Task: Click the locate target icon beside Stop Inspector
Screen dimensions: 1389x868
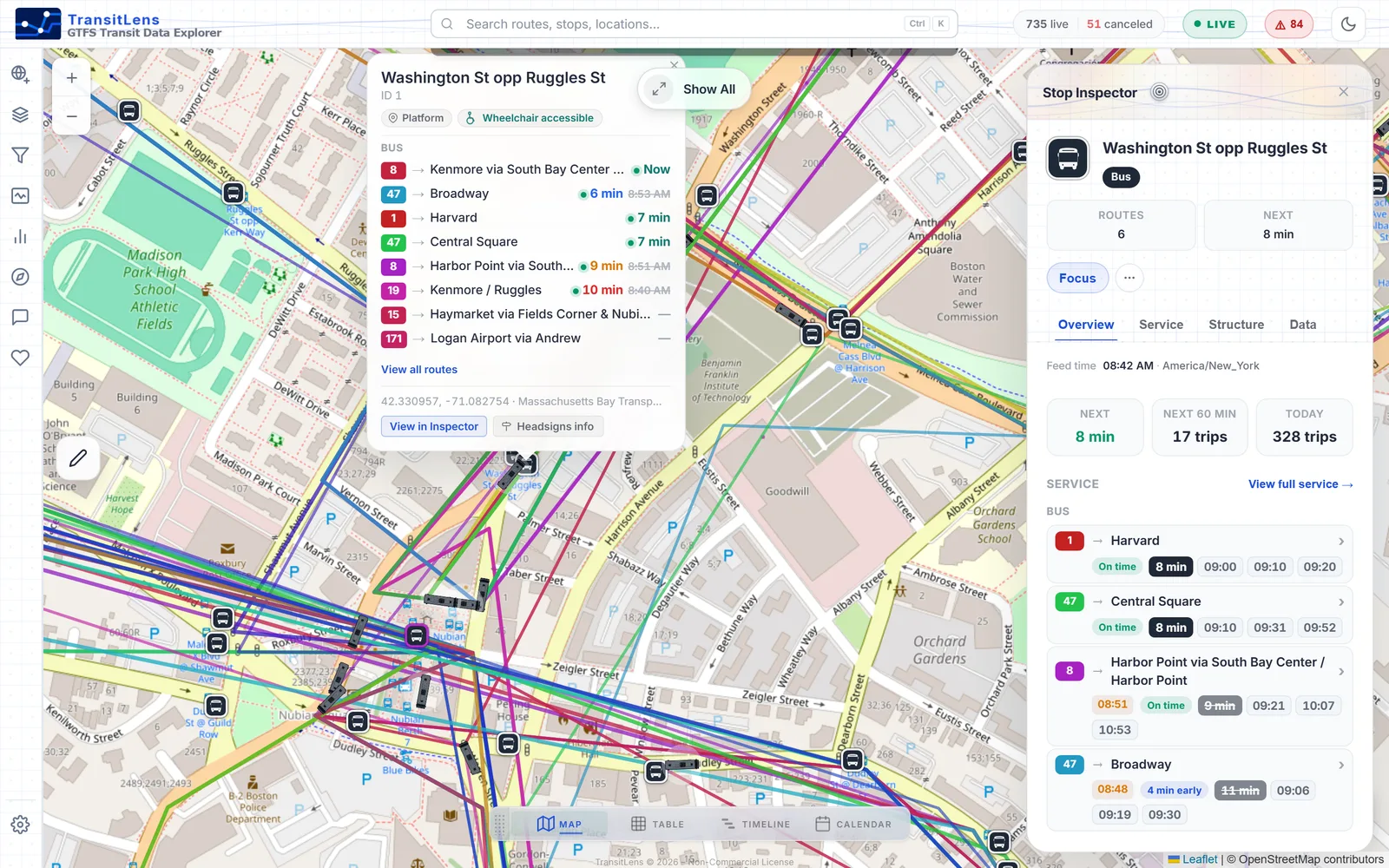Action: click(x=1159, y=92)
